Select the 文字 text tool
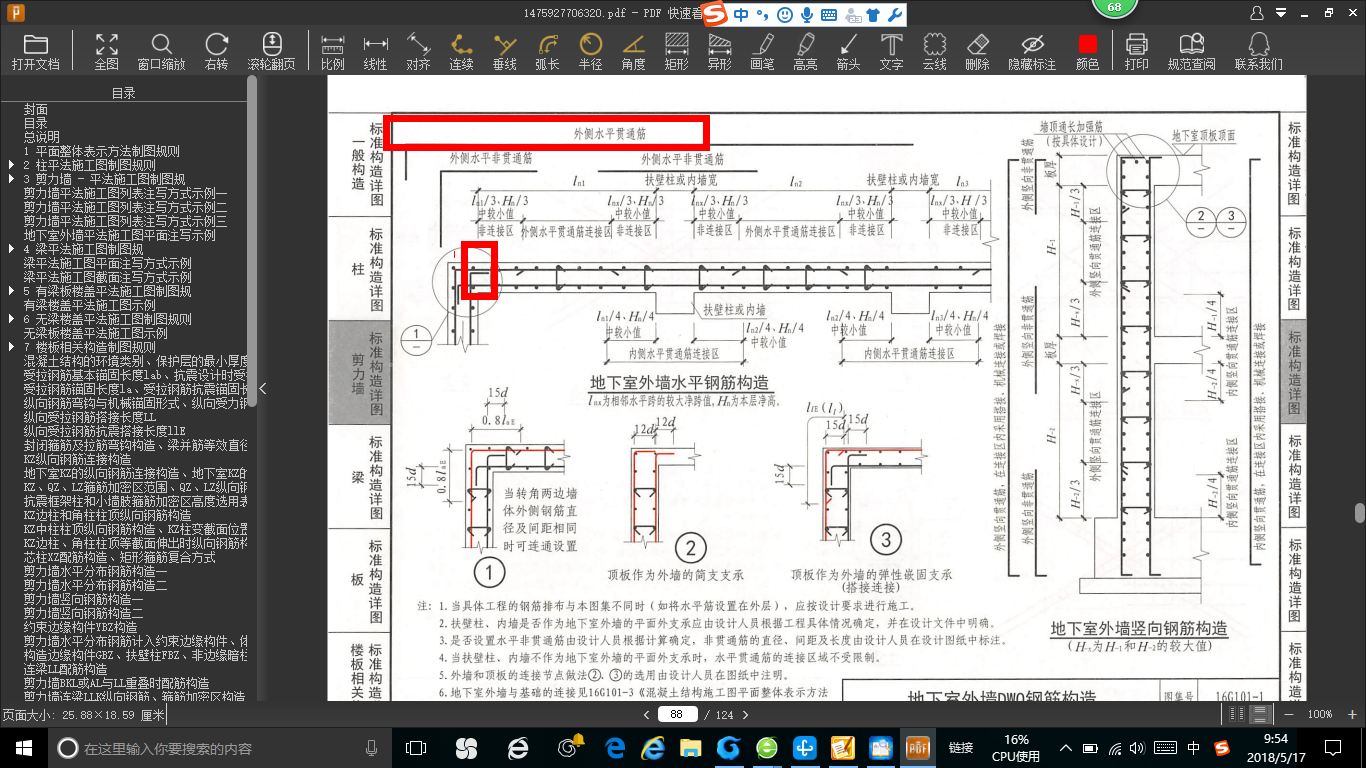The width and height of the screenshot is (1366, 768). click(891, 51)
